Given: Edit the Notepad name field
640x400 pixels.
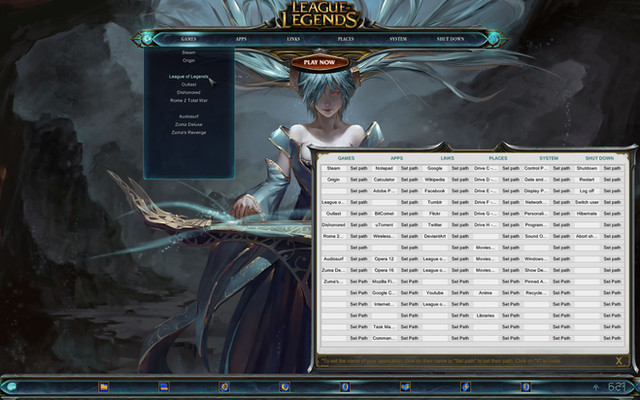Looking at the screenshot, I should click(x=384, y=168).
